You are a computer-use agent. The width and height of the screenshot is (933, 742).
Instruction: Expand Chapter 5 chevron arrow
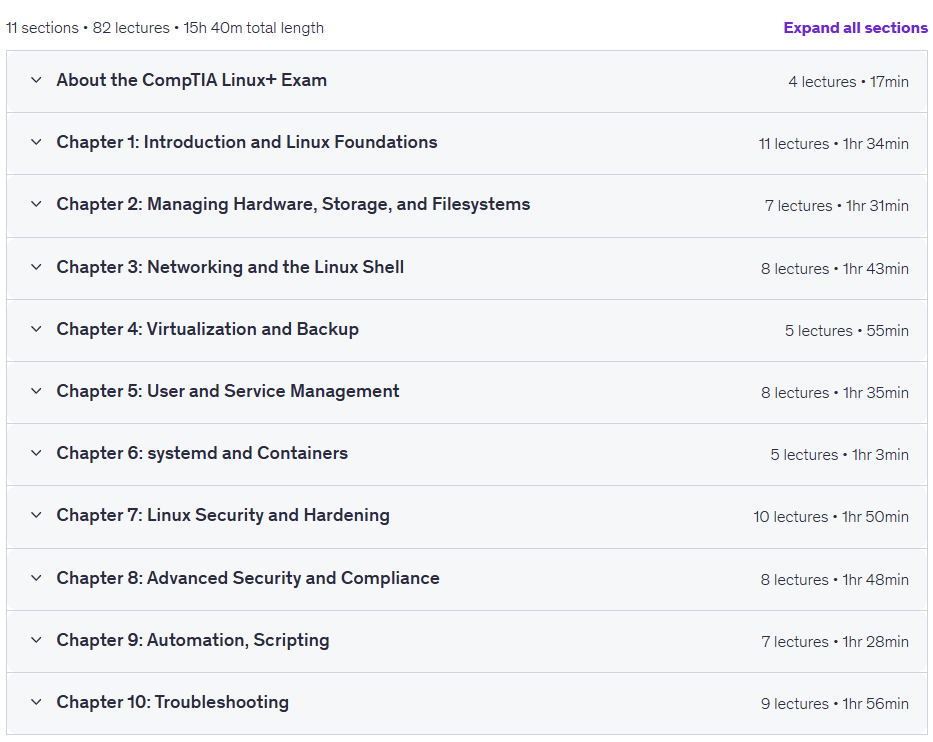coord(36,391)
